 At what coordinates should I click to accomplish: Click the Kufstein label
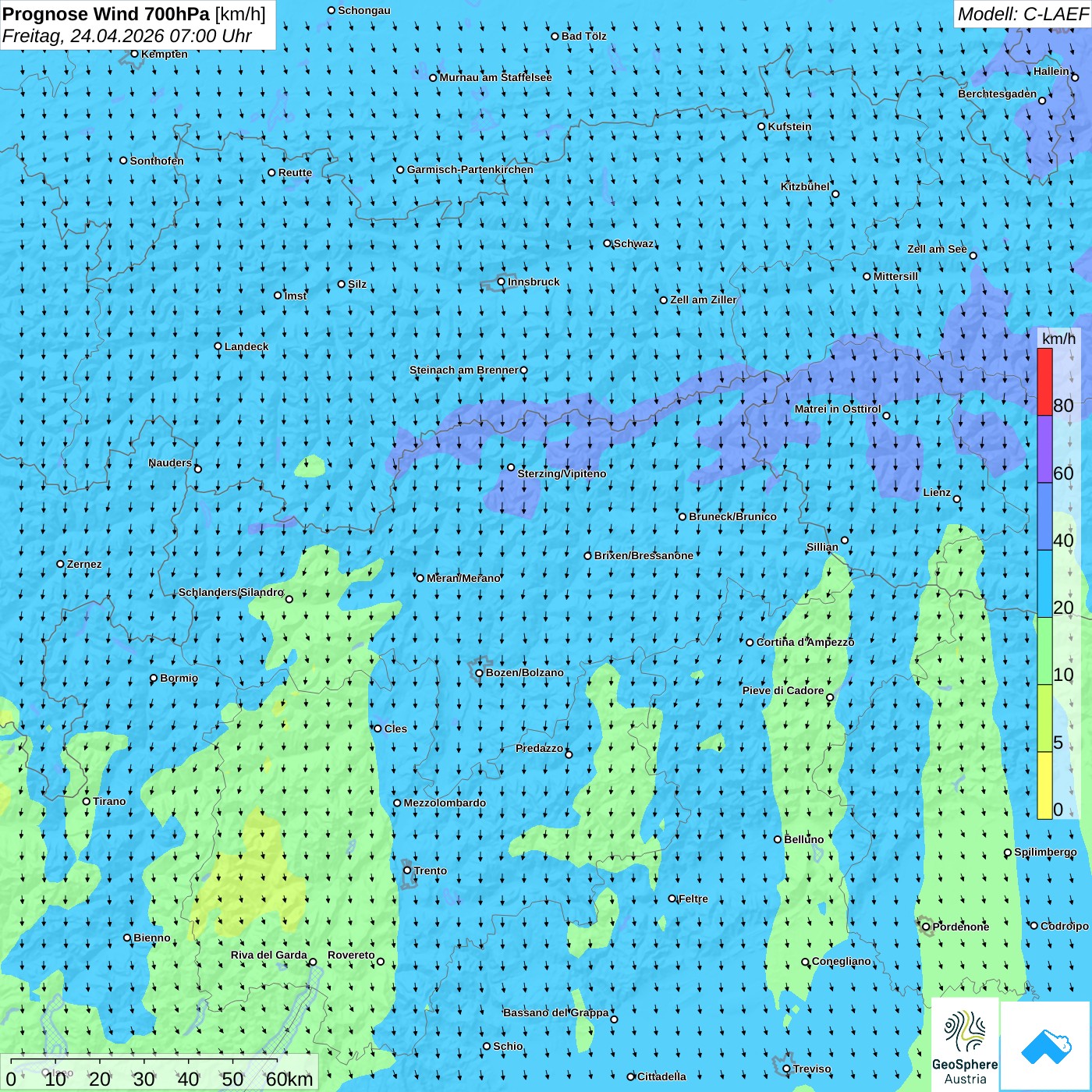pos(789,126)
